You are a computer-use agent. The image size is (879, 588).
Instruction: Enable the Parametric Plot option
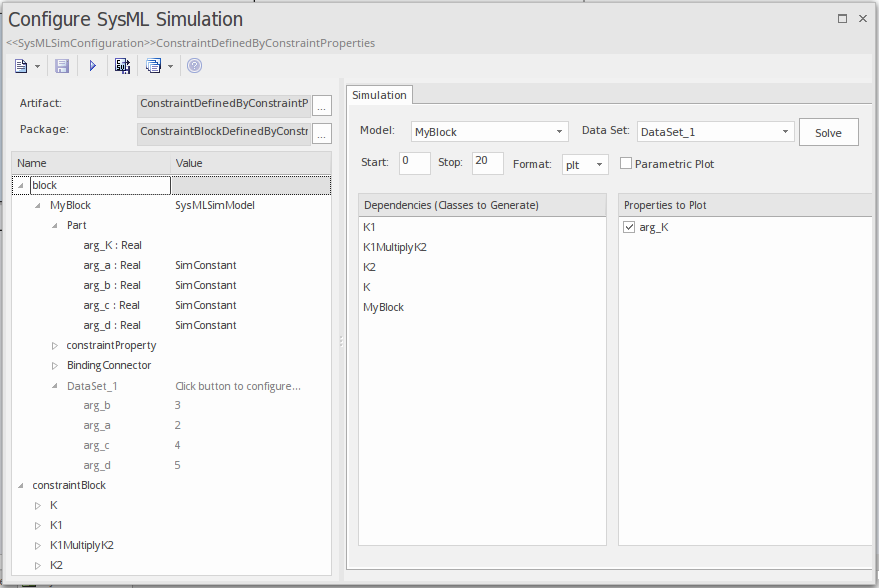[x=625, y=163]
